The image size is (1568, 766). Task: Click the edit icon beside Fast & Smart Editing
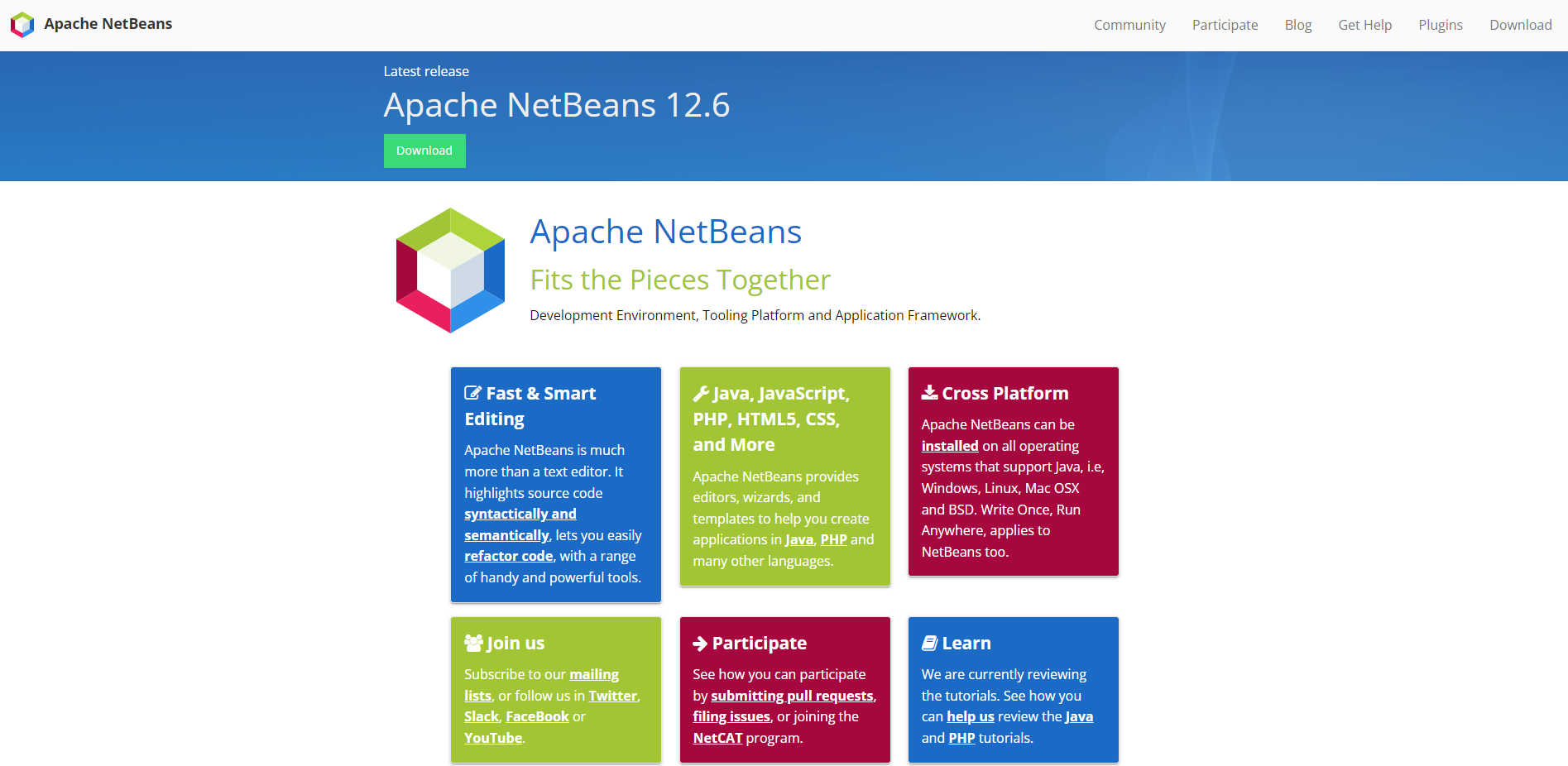(472, 393)
